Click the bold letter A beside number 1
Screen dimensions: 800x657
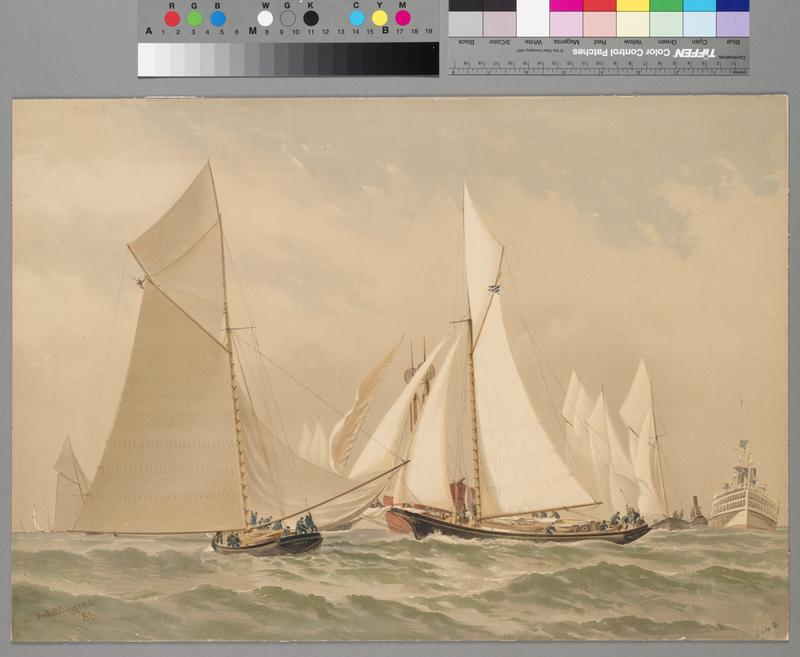148,31
